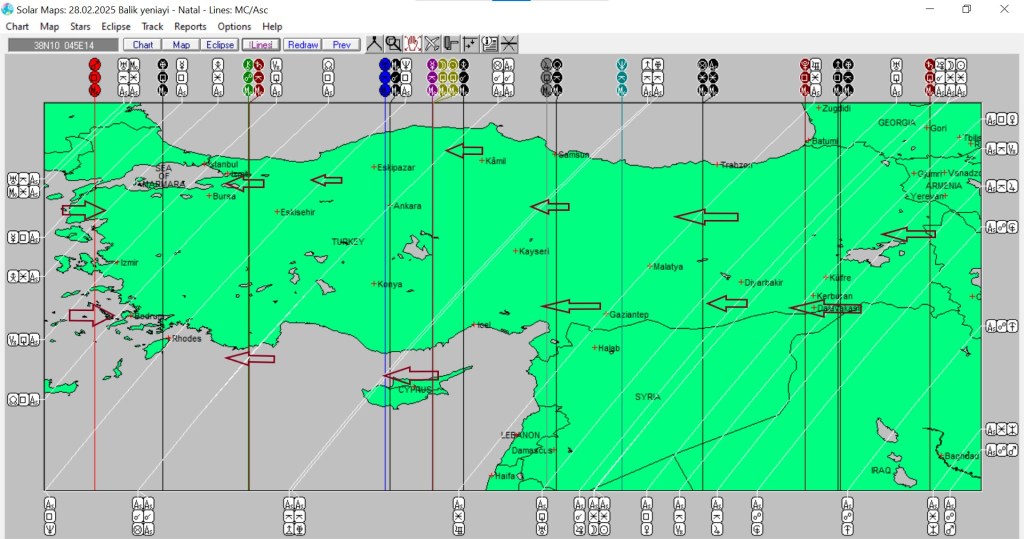Click the blue planet marker circles at top

(386, 77)
